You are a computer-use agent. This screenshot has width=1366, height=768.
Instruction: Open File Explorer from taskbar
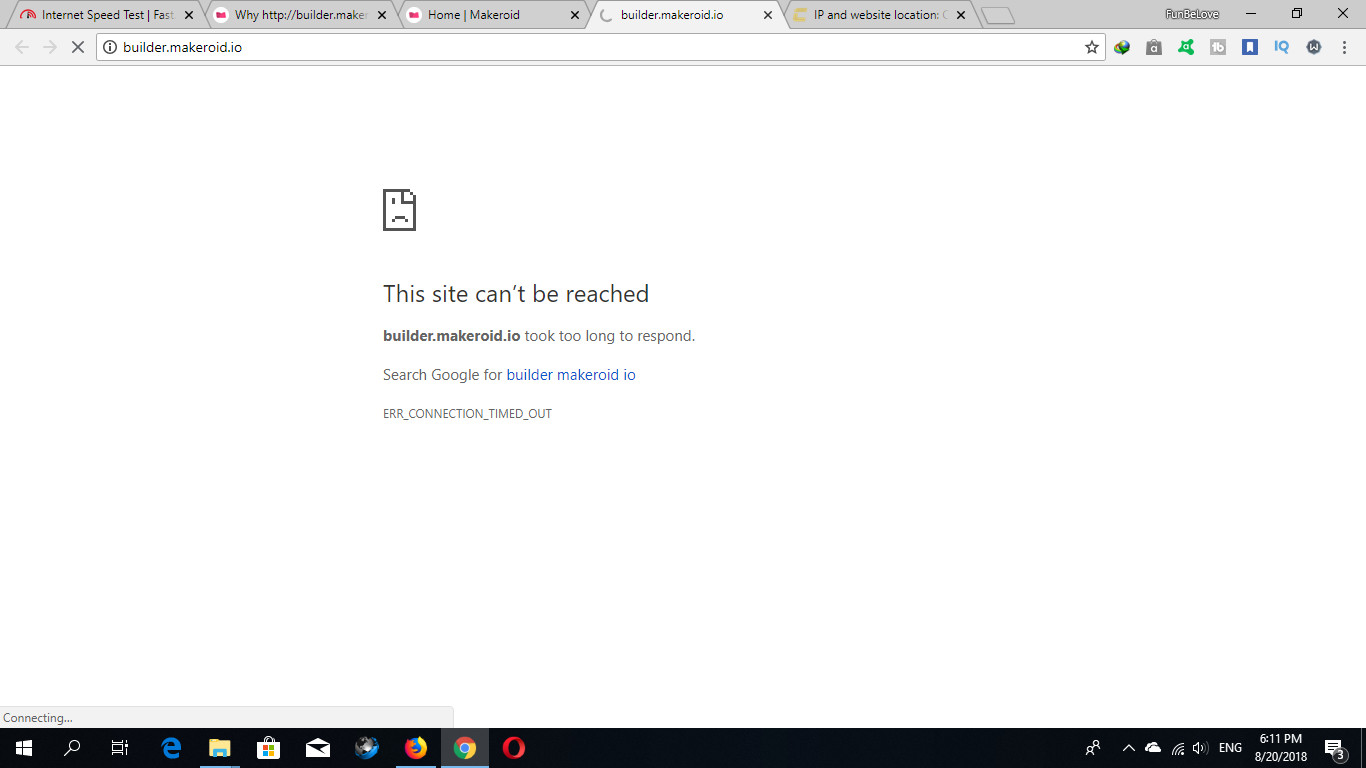click(220, 748)
